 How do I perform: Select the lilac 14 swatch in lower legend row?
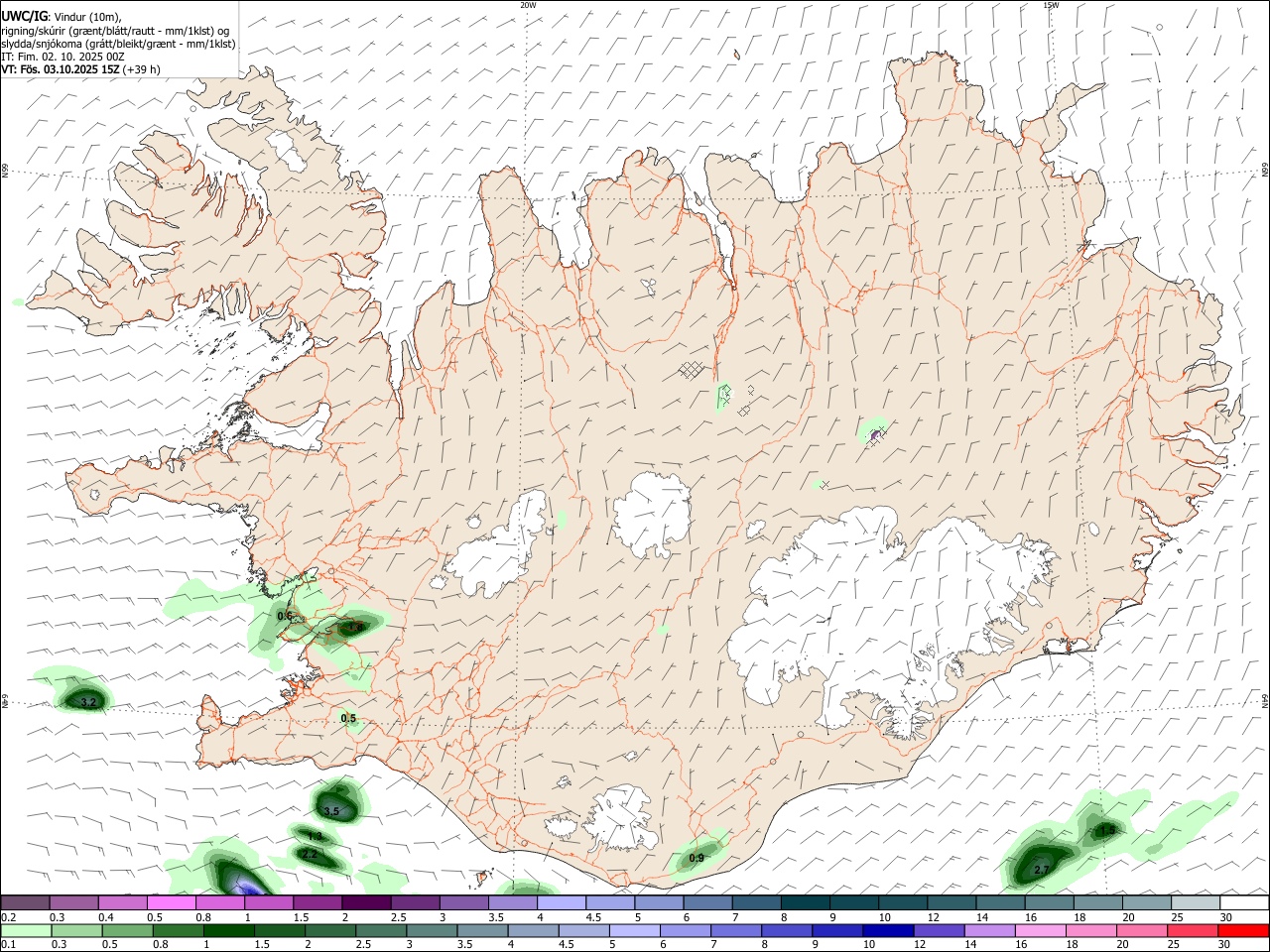click(990, 930)
